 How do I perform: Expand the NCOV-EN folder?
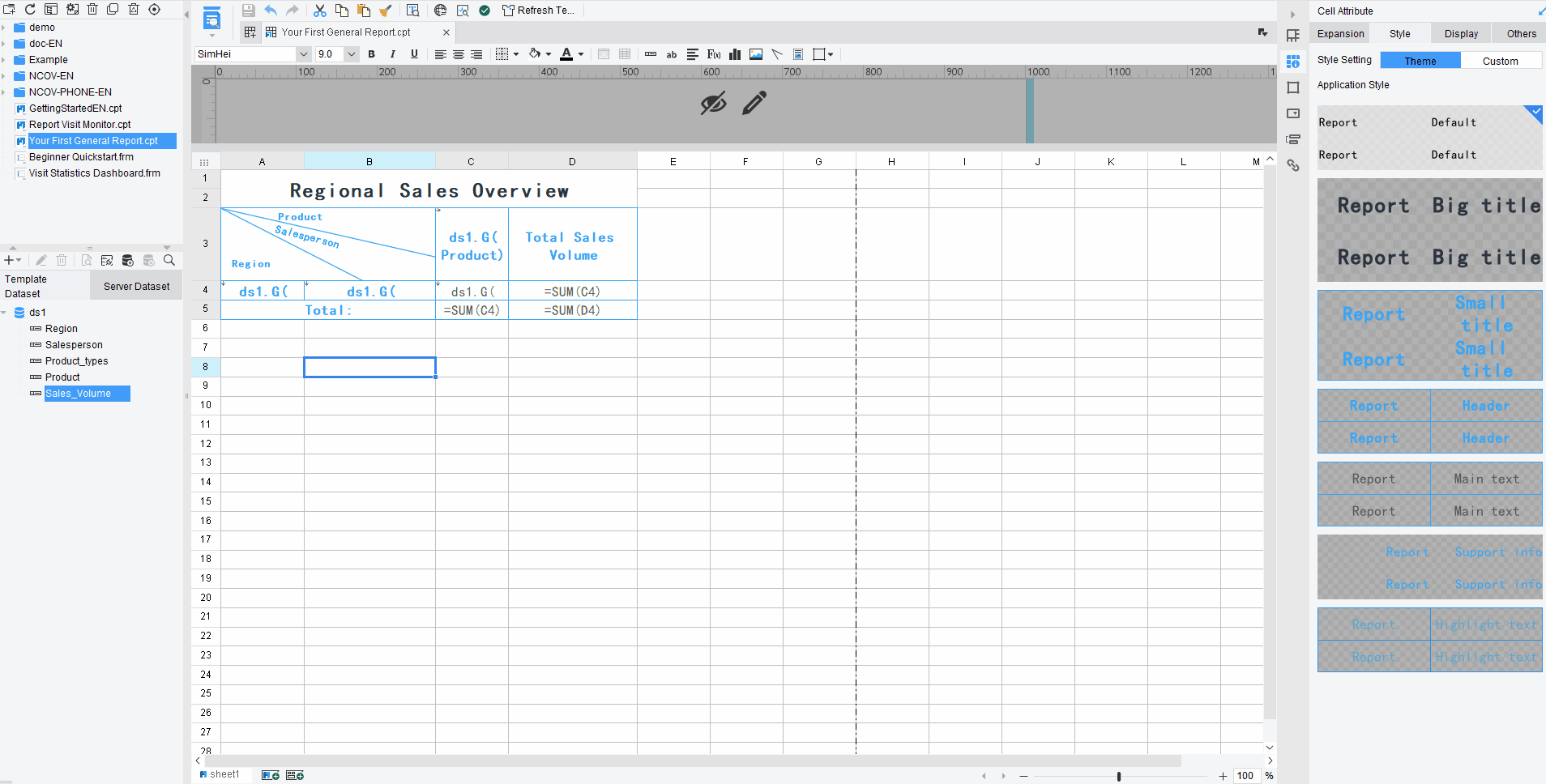point(4,76)
